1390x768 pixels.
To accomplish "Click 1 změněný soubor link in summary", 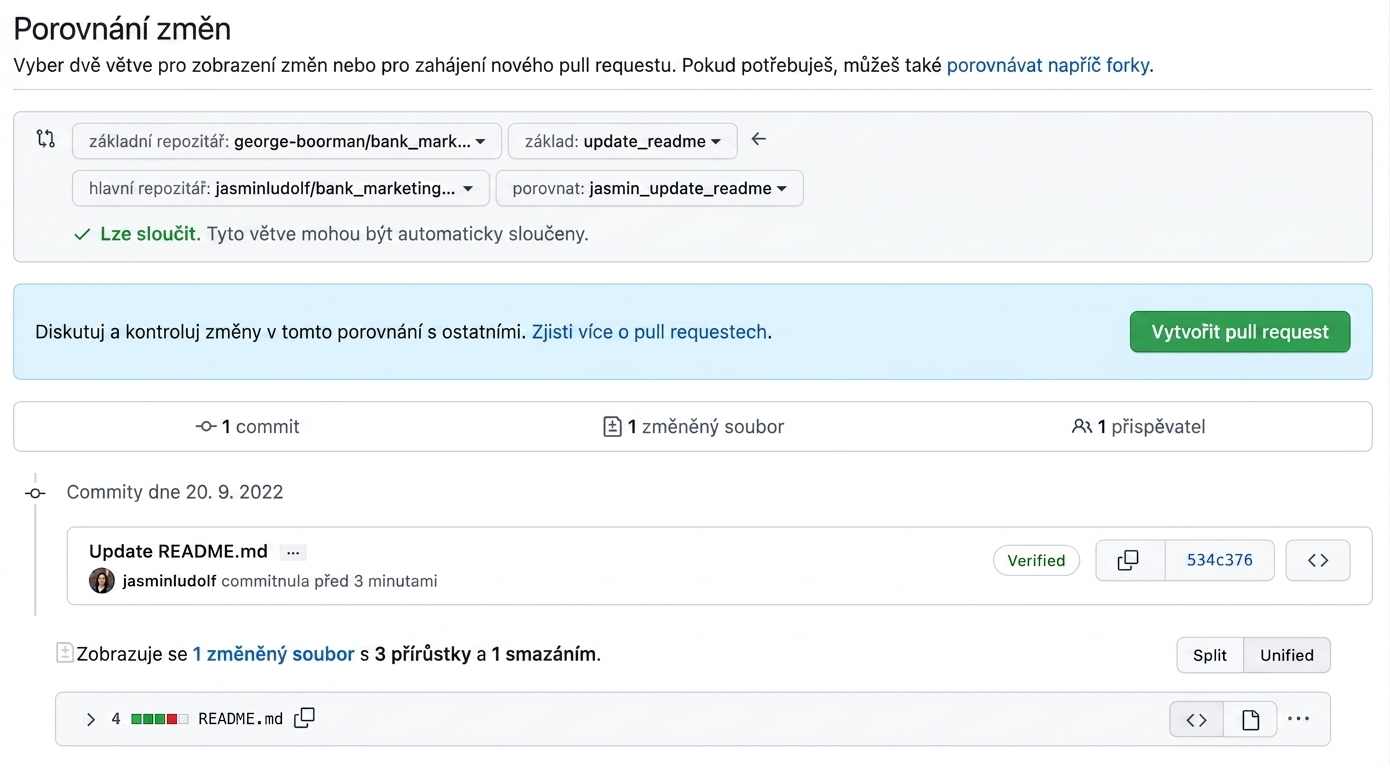I will (x=274, y=655).
